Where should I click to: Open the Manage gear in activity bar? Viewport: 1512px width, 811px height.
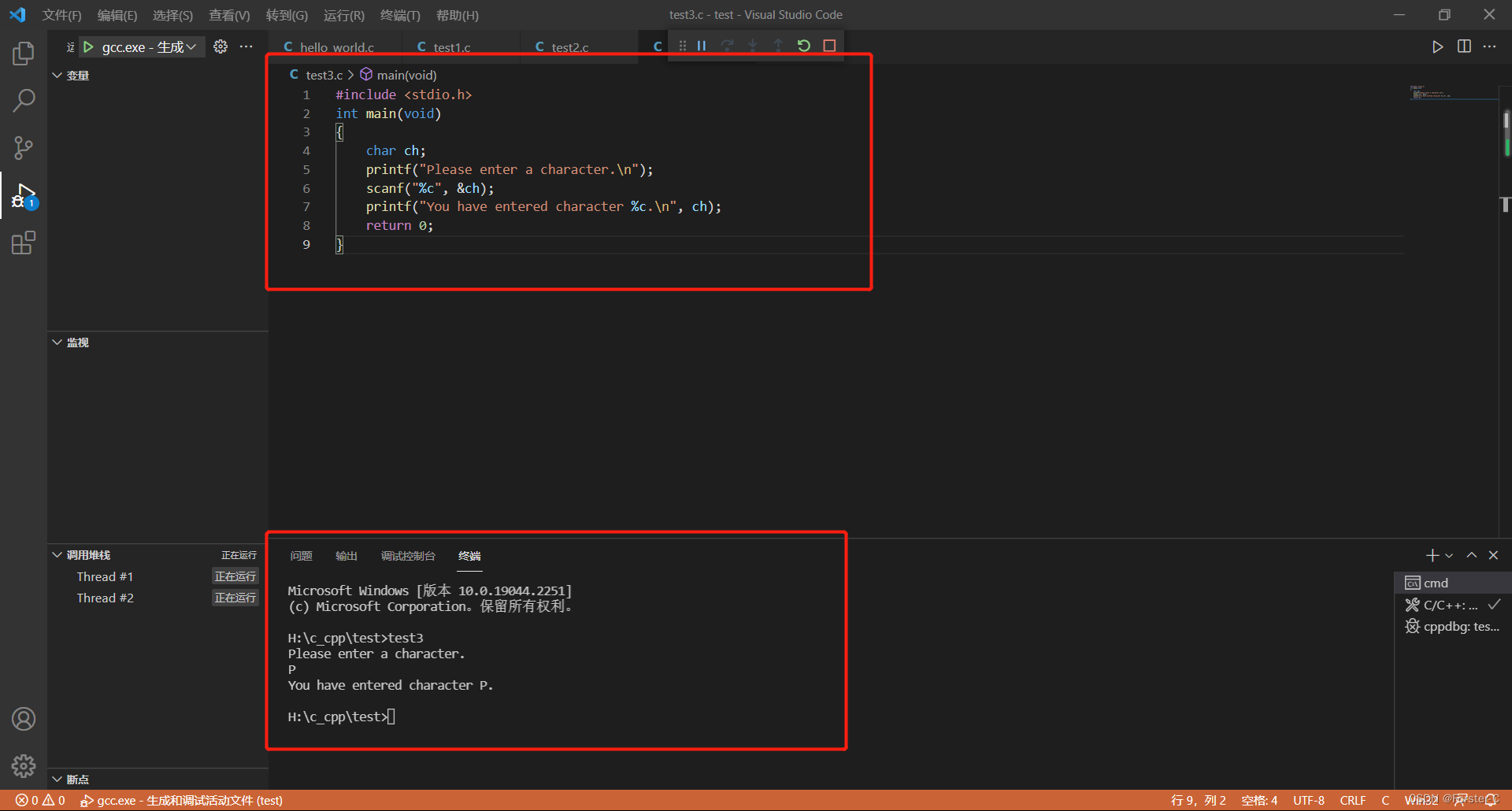24,765
